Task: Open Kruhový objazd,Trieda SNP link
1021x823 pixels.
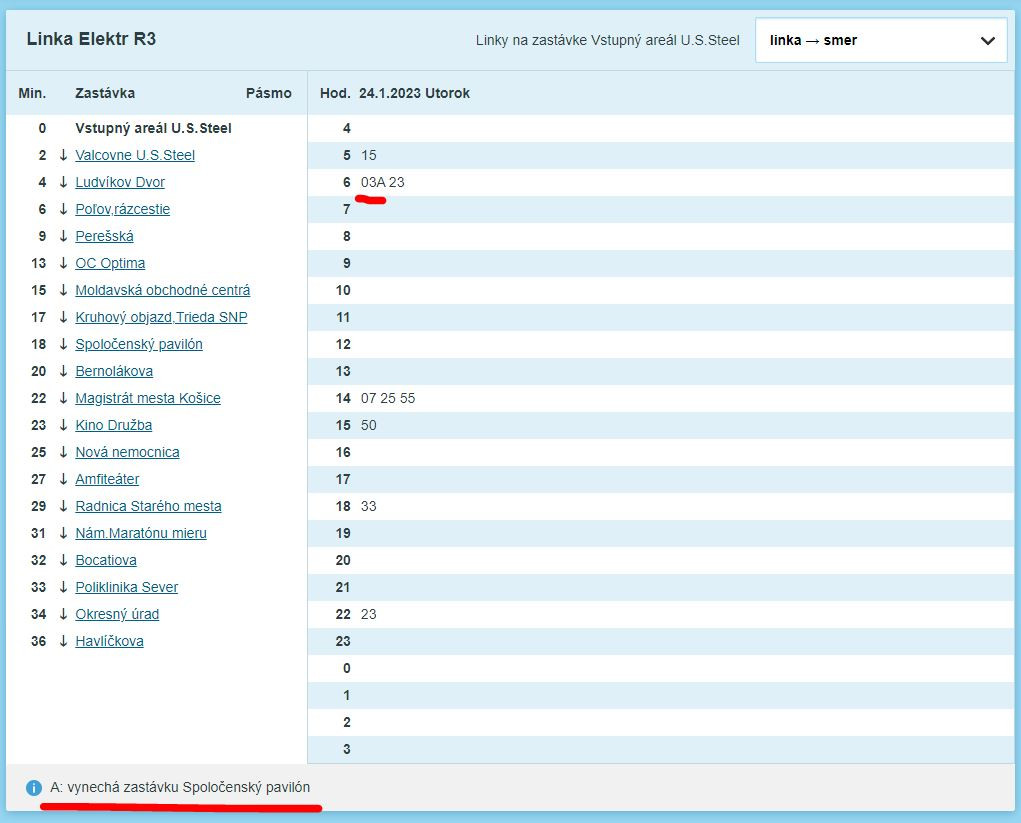Action: tap(161, 317)
